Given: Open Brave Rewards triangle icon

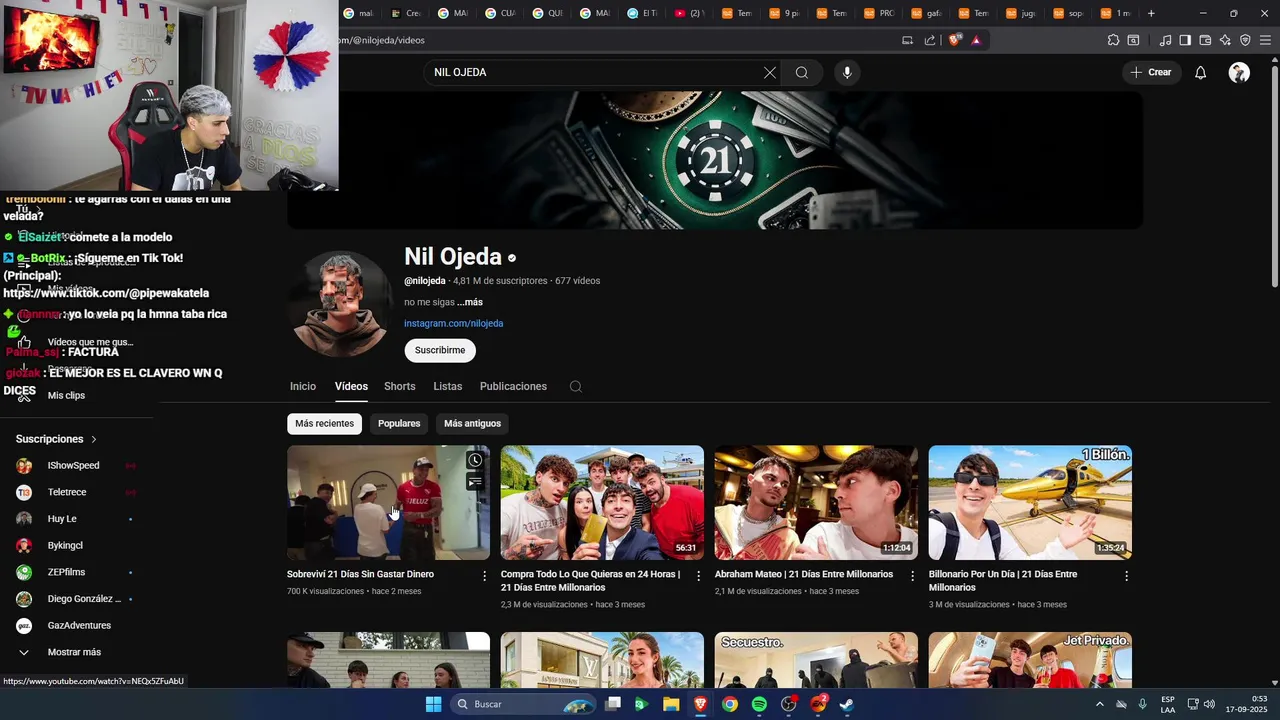Looking at the screenshot, I should tap(976, 40).
